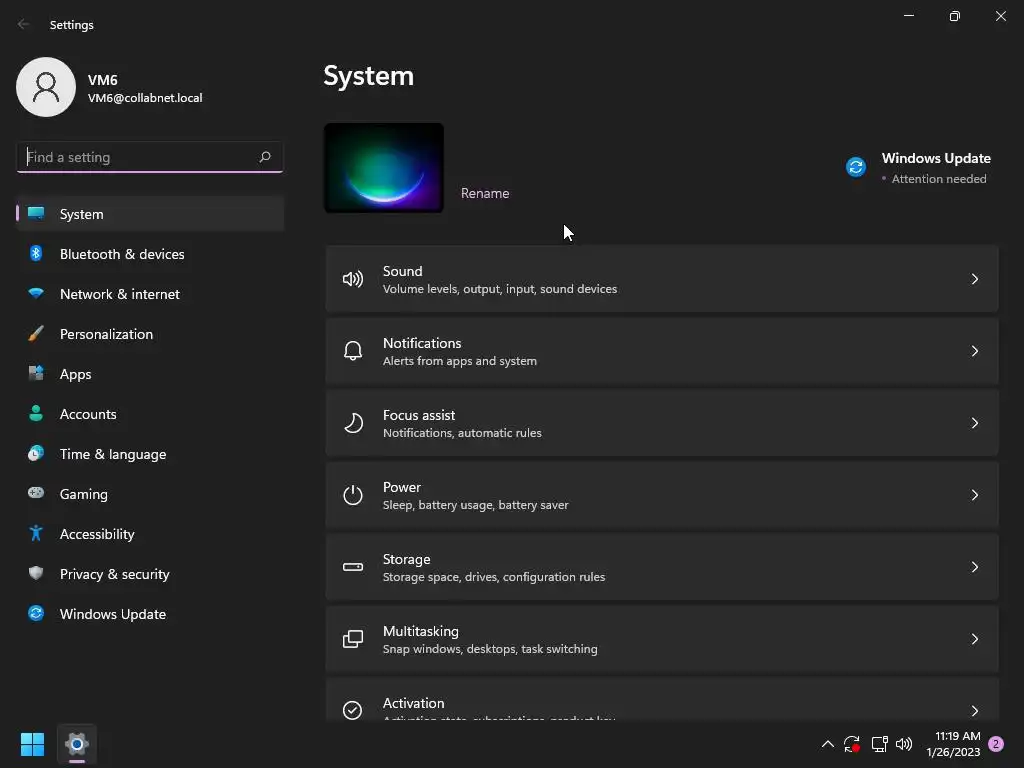The image size is (1024, 768).
Task: Click the Accessibility figure icon
Action: pos(36,534)
